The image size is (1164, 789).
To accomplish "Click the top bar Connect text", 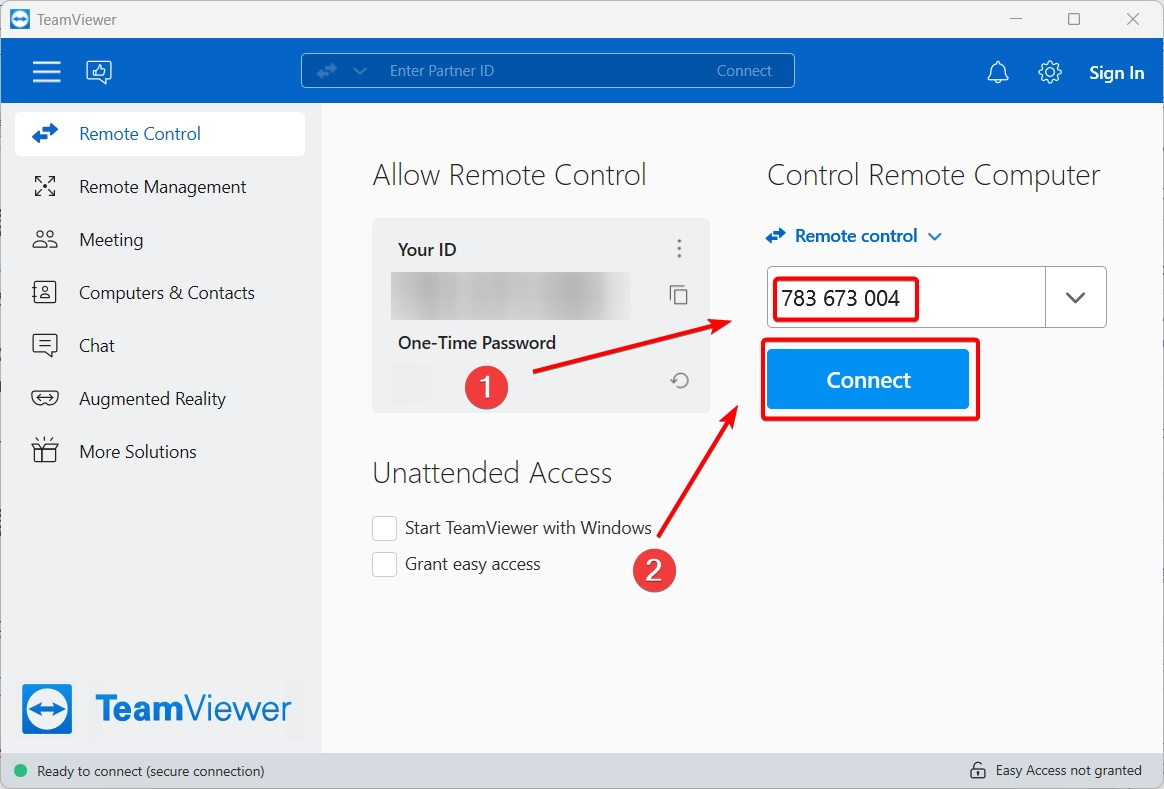I will coord(744,71).
